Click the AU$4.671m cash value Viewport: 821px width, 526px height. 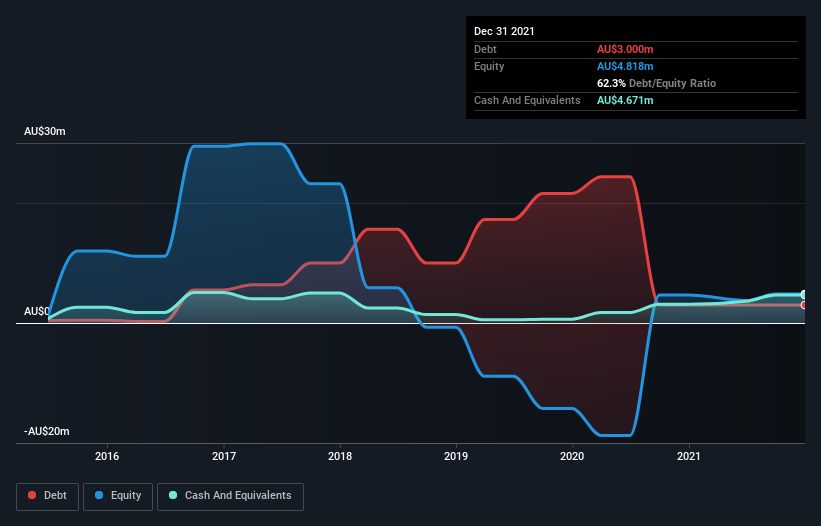point(625,100)
